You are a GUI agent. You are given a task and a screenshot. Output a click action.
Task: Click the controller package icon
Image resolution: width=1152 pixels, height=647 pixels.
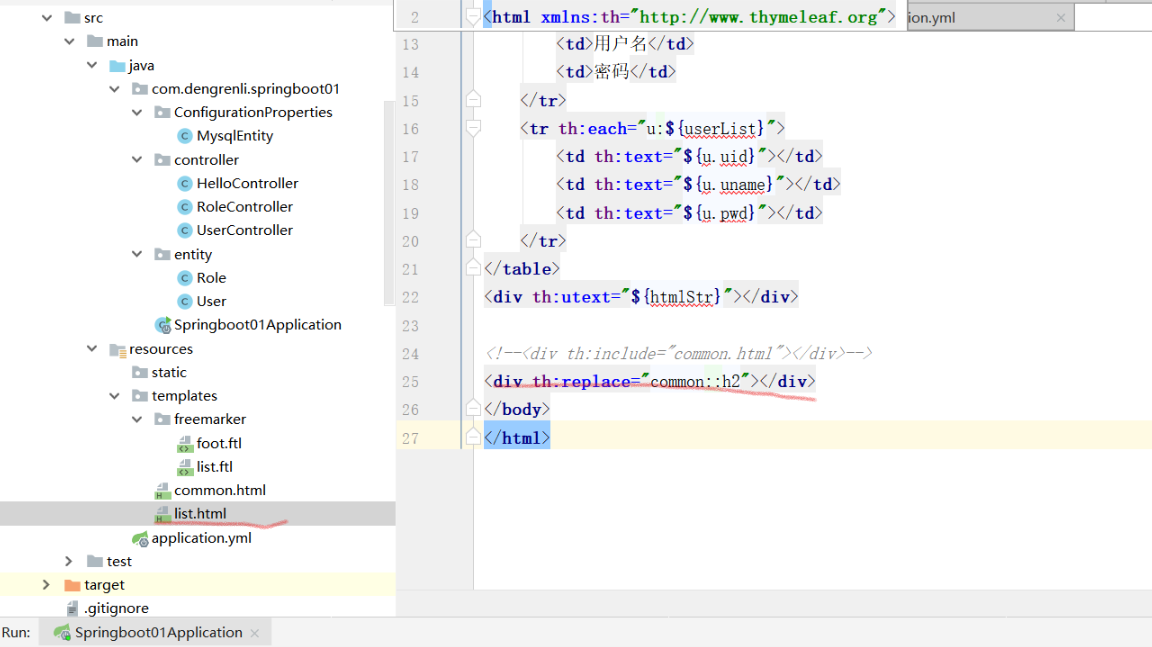click(x=162, y=159)
